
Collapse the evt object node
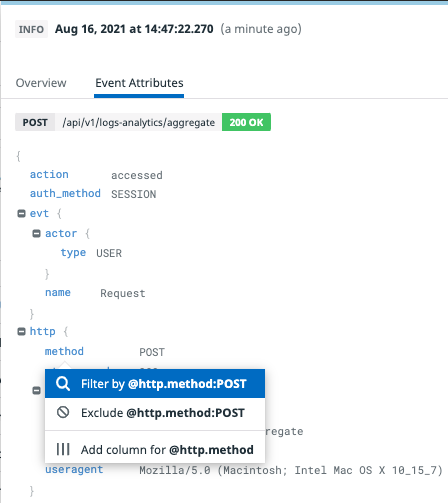21,213
